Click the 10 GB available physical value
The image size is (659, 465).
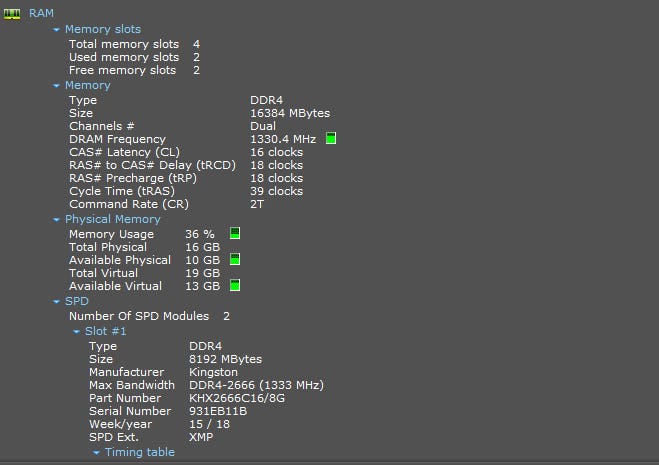(x=203, y=260)
